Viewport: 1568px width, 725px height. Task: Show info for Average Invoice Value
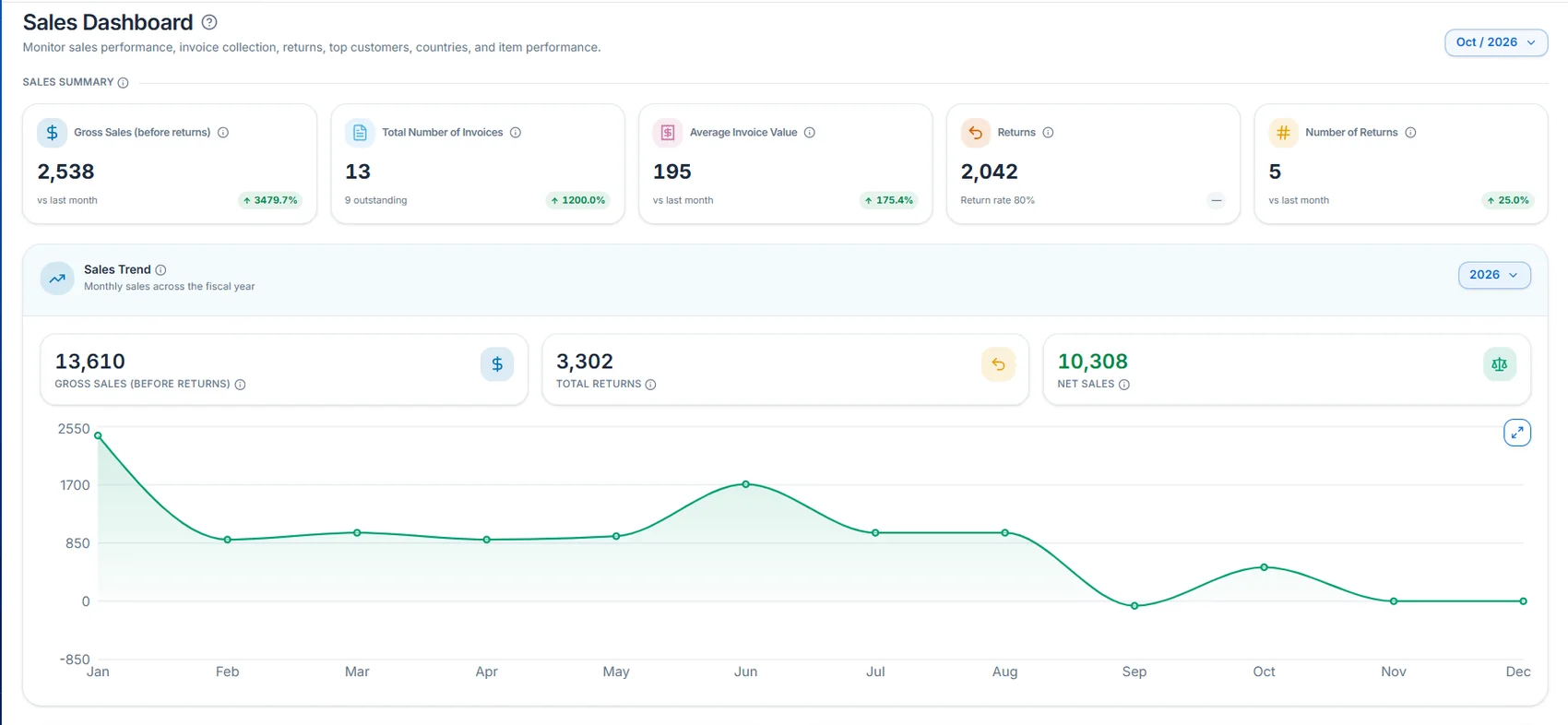click(x=810, y=133)
